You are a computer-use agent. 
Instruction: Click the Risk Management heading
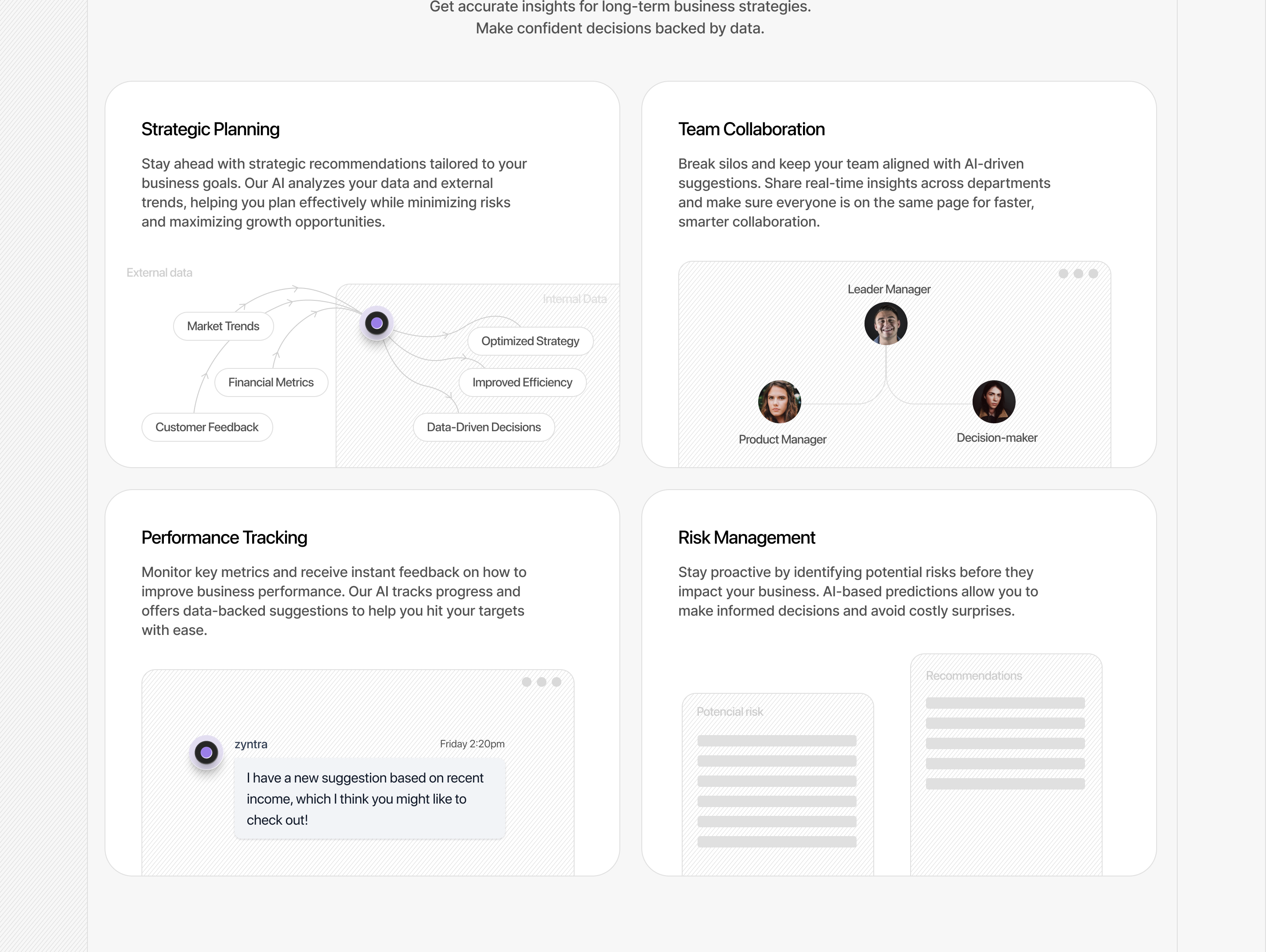pos(746,538)
